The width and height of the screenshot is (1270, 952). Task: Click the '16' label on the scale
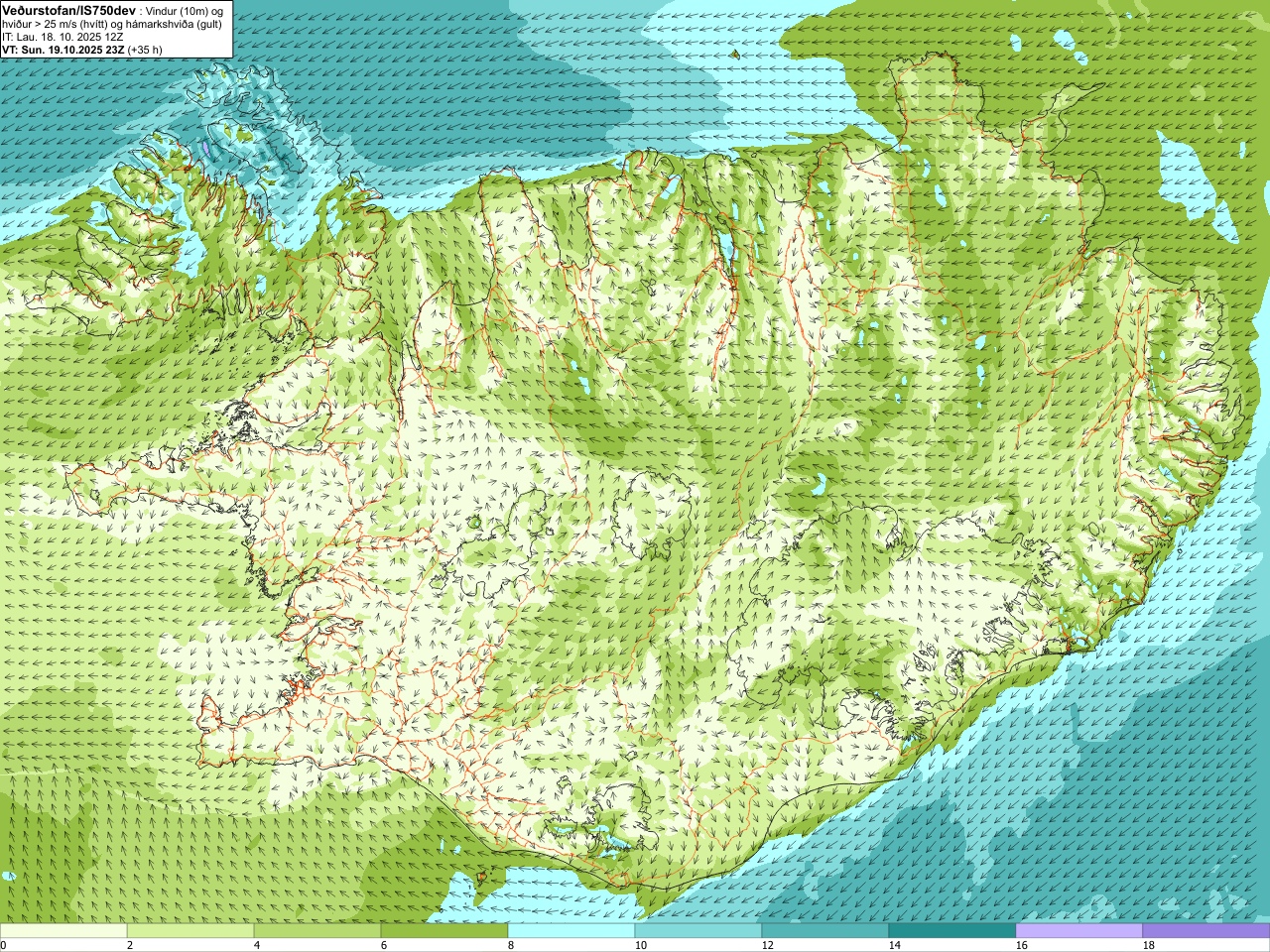click(1021, 945)
